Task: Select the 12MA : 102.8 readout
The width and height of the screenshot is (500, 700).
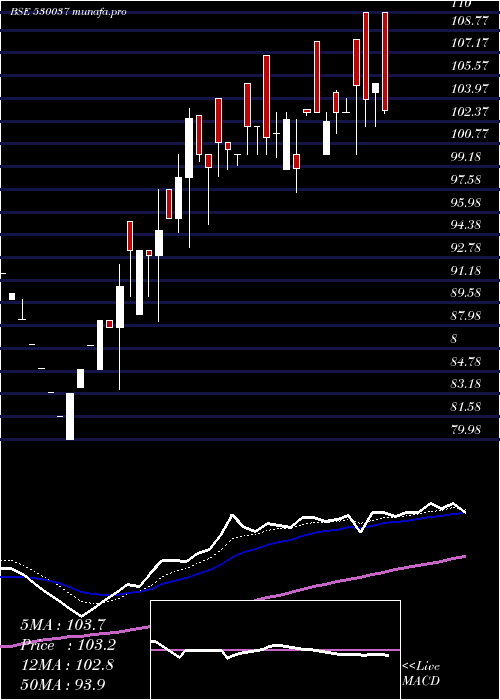Action: click(67, 665)
